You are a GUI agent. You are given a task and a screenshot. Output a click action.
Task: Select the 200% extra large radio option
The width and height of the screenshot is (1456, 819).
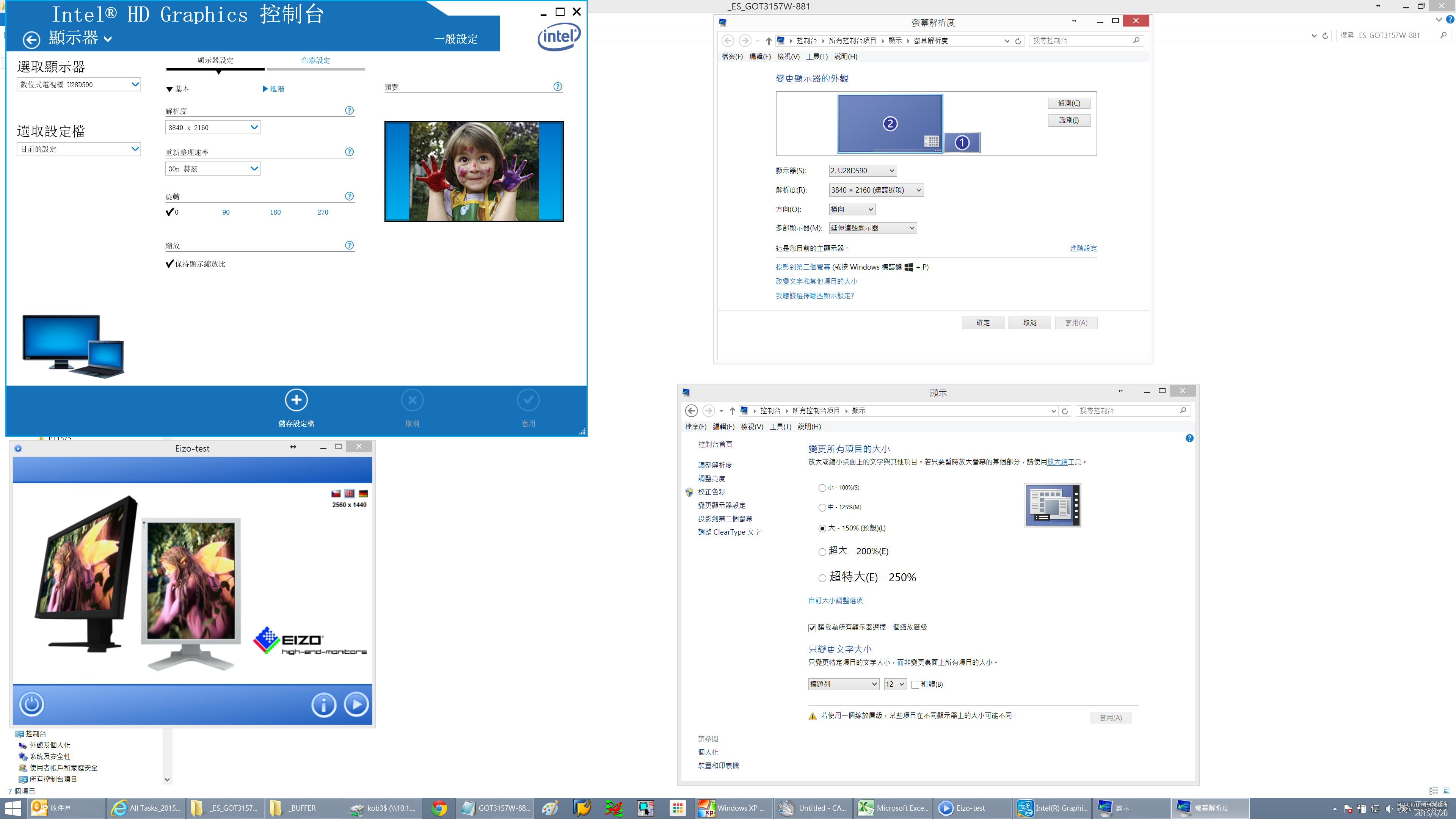point(822,552)
